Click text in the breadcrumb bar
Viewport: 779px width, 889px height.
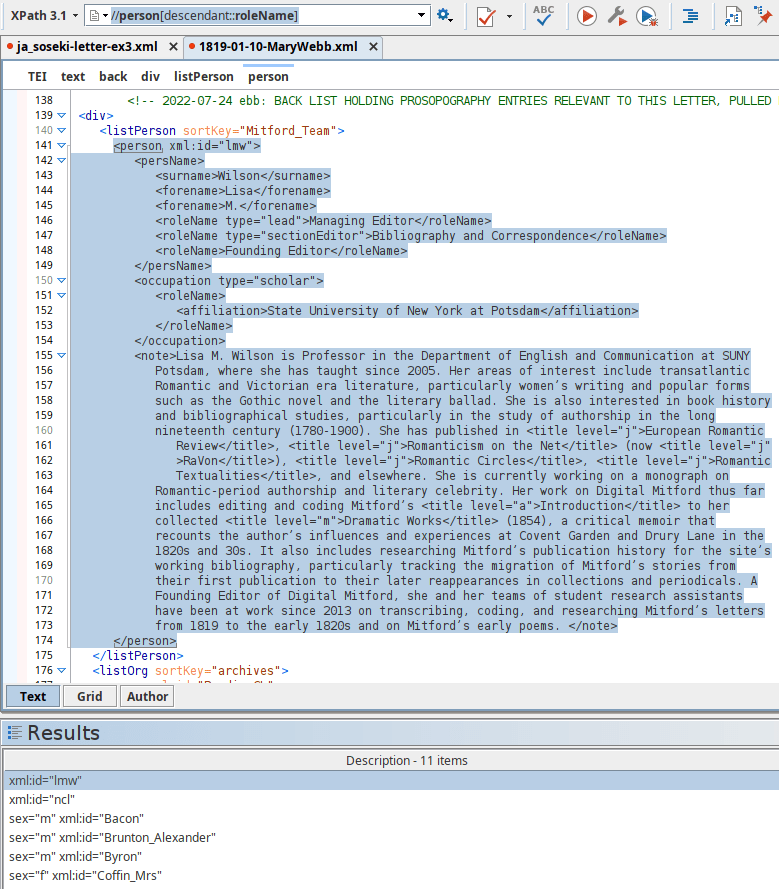pos(73,77)
